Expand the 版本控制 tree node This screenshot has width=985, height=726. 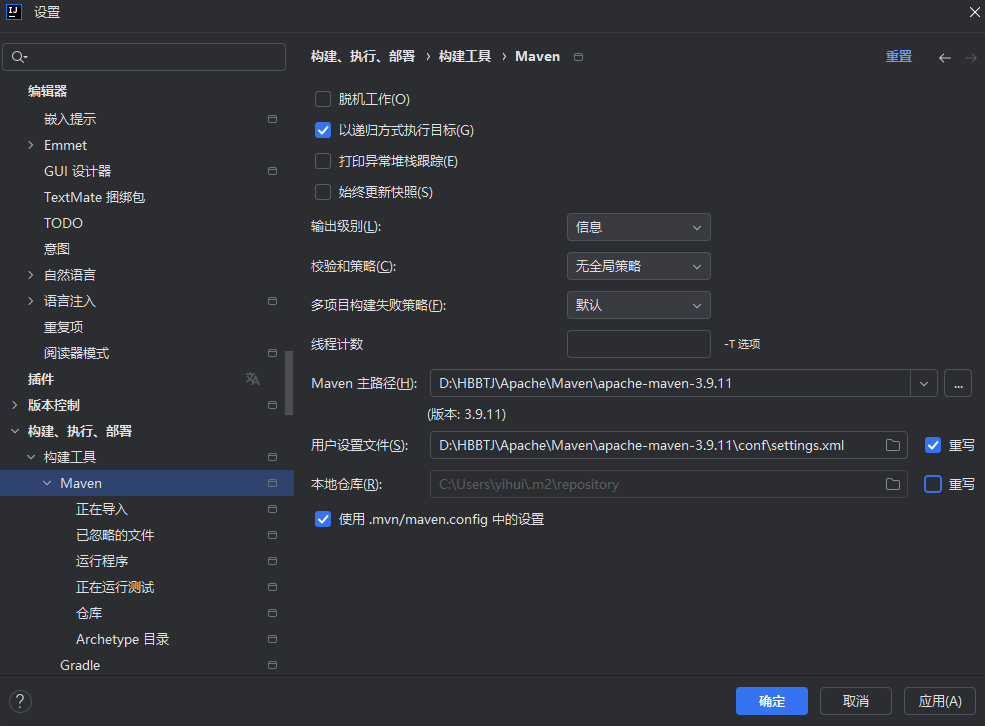coord(15,405)
